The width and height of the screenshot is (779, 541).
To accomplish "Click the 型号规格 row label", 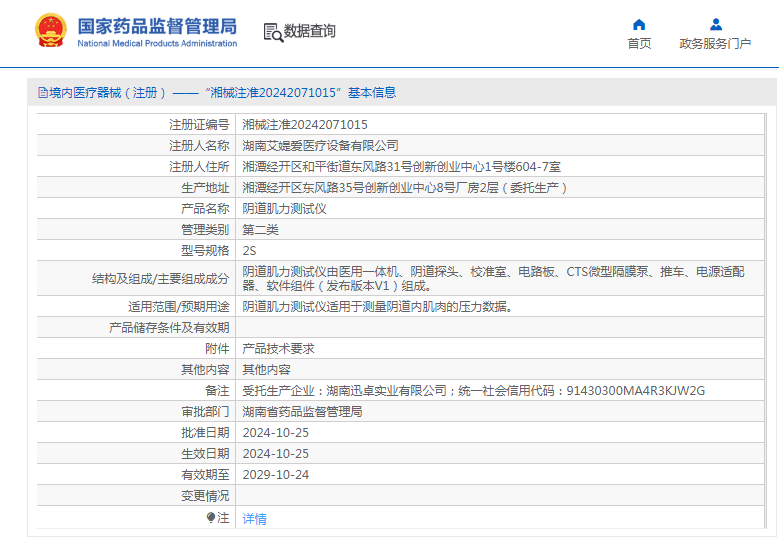I will 205,251.
